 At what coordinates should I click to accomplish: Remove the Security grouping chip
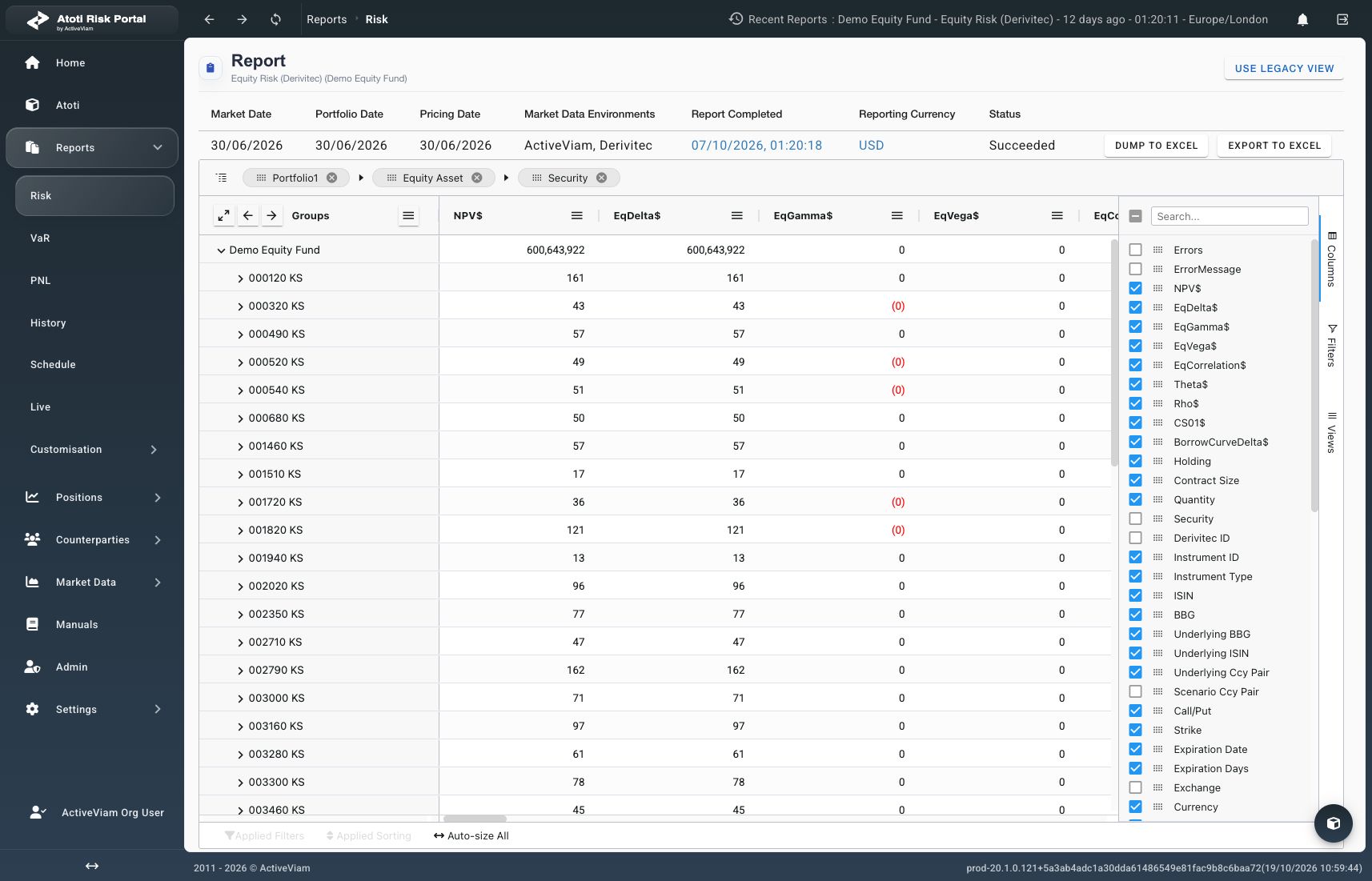601,178
